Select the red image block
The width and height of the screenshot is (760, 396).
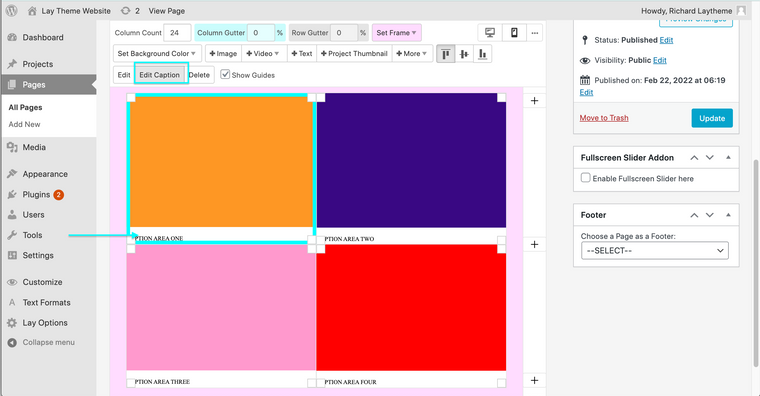click(412, 308)
